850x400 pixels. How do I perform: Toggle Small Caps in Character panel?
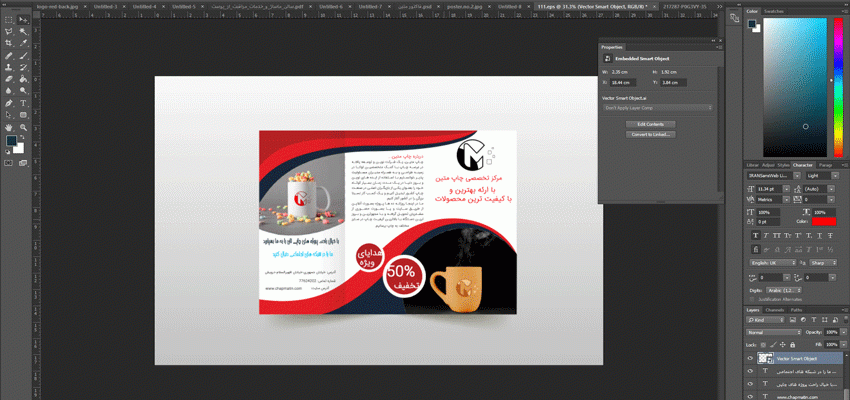click(x=788, y=235)
